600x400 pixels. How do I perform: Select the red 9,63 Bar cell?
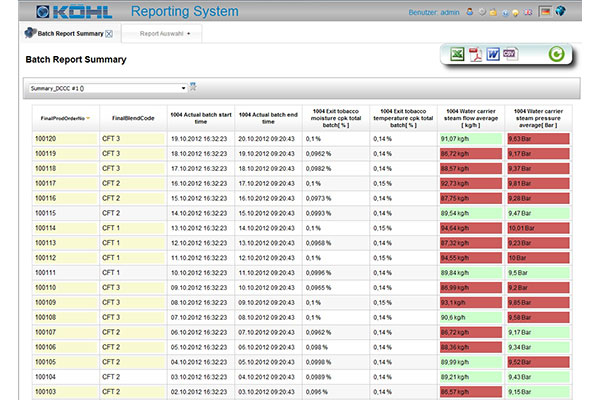tap(539, 139)
